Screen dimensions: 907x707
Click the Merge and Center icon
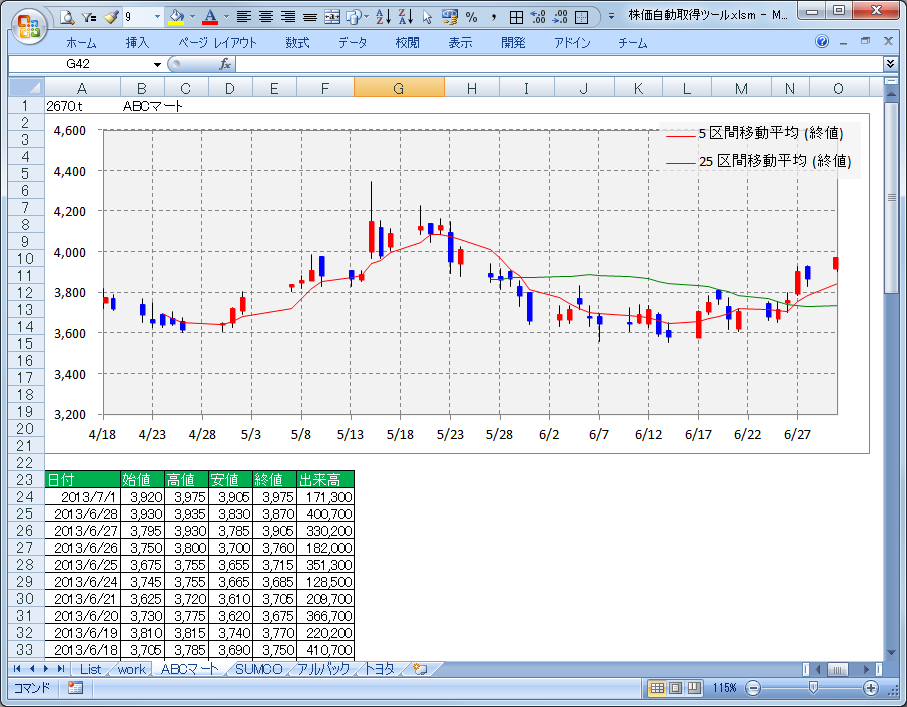[x=332, y=17]
